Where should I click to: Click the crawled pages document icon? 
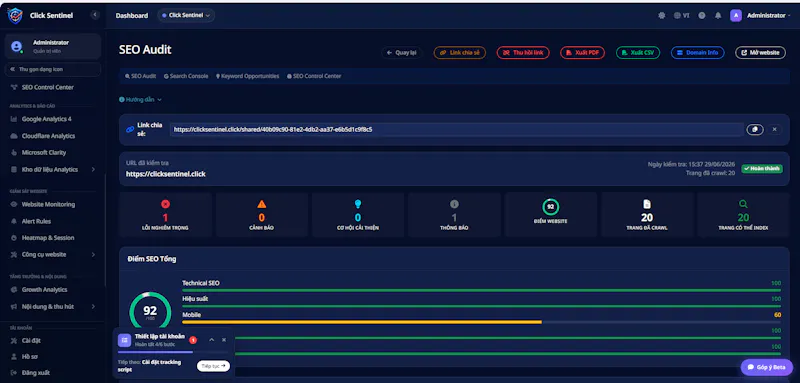pyautogui.click(x=647, y=204)
